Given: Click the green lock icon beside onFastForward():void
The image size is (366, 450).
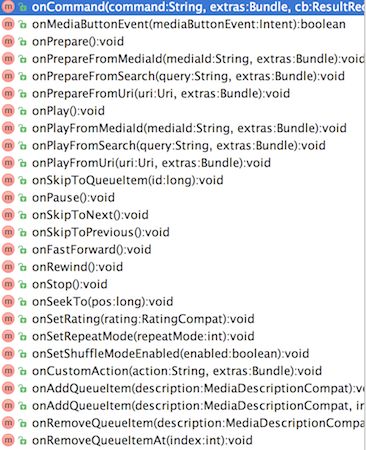Looking at the screenshot, I should pos(22,249).
